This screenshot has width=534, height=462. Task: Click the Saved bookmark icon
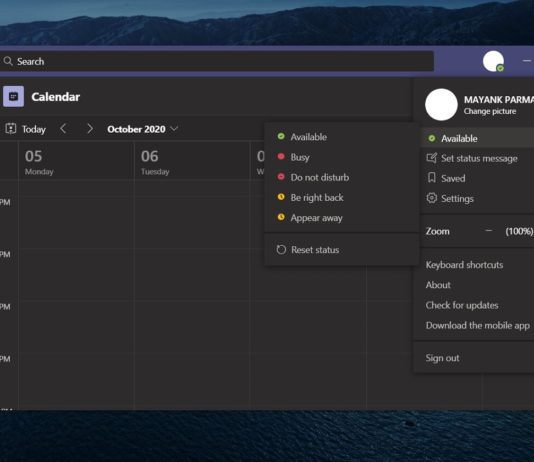(431, 178)
